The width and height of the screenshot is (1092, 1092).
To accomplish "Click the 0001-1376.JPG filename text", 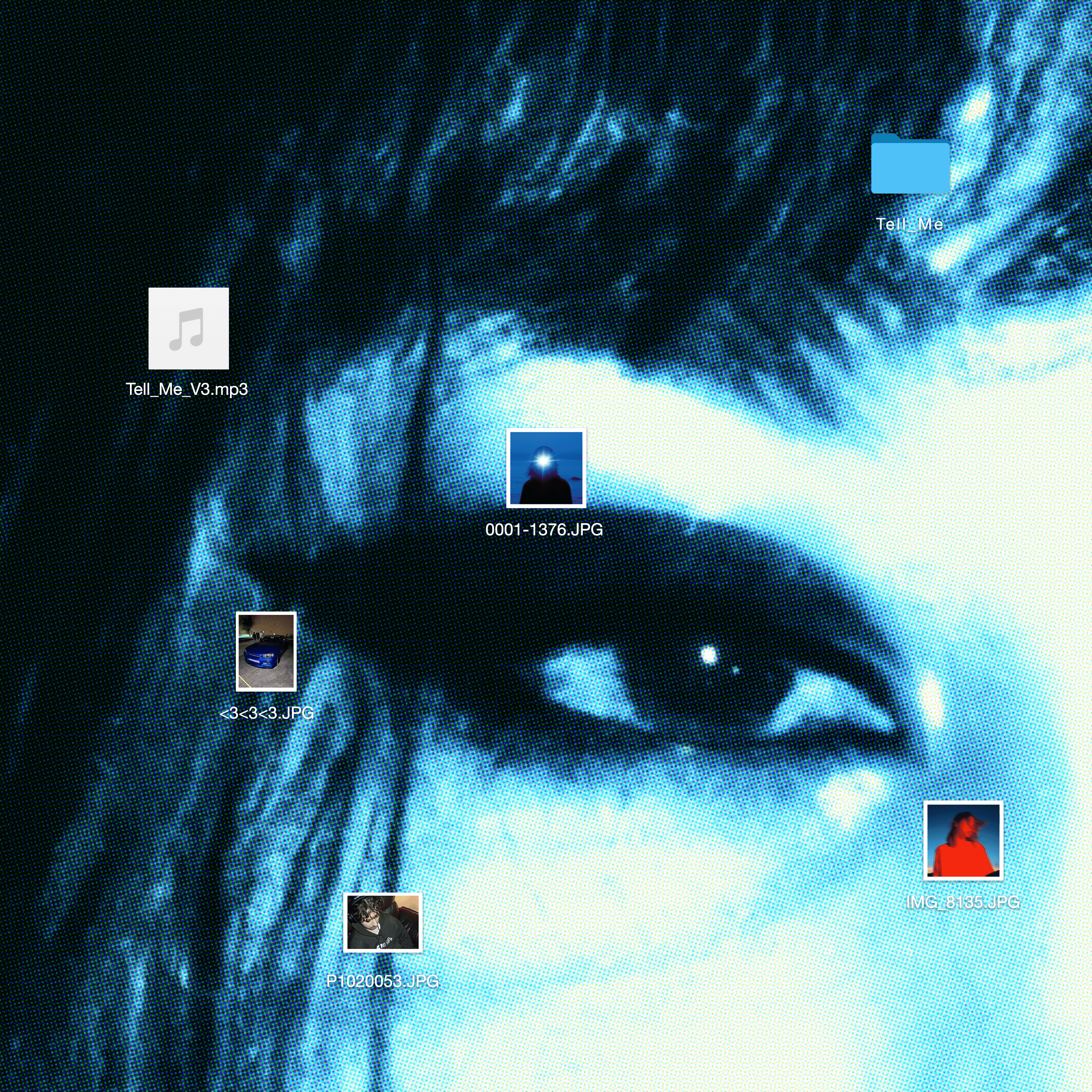I will [544, 530].
